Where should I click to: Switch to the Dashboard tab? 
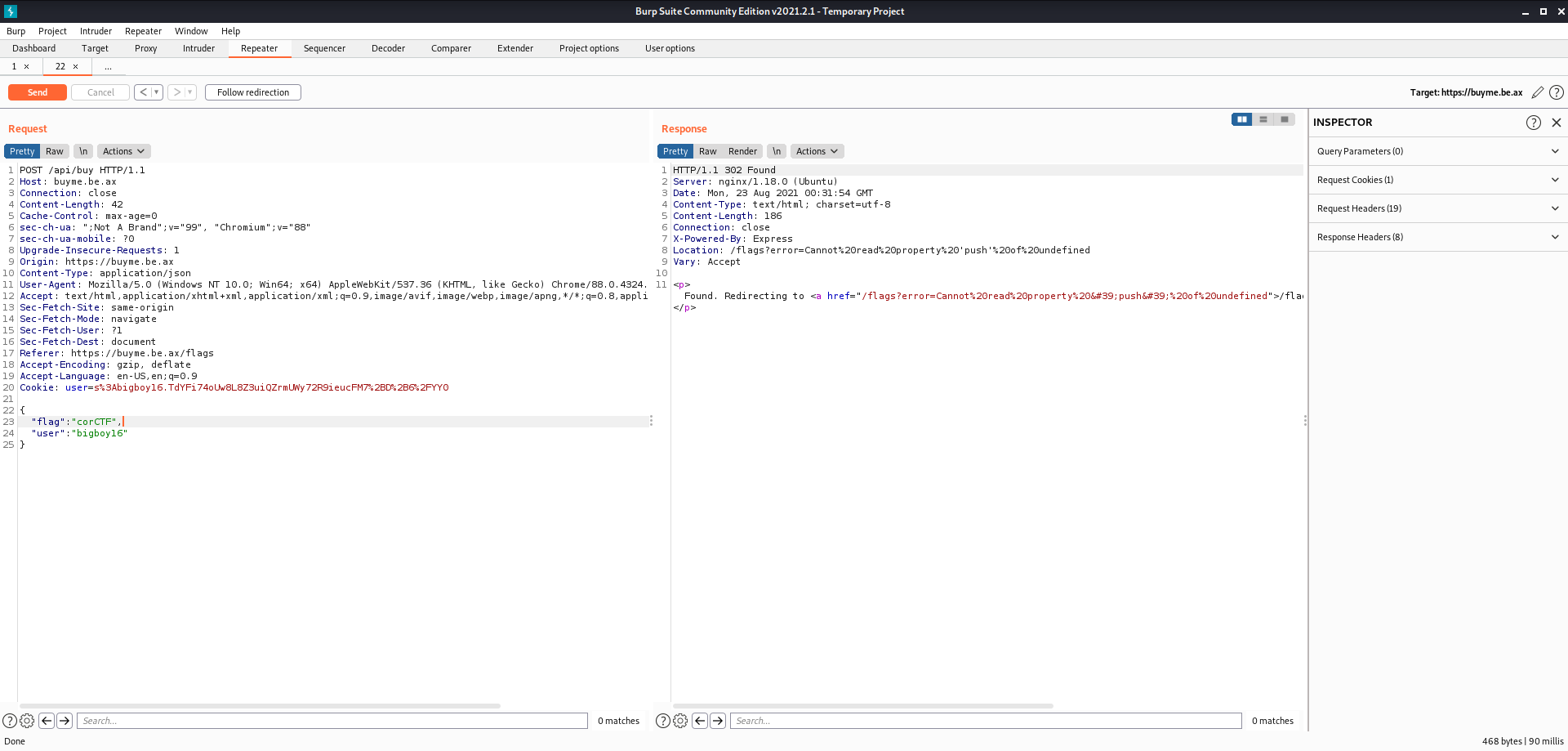pyautogui.click(x=34, y=48)
